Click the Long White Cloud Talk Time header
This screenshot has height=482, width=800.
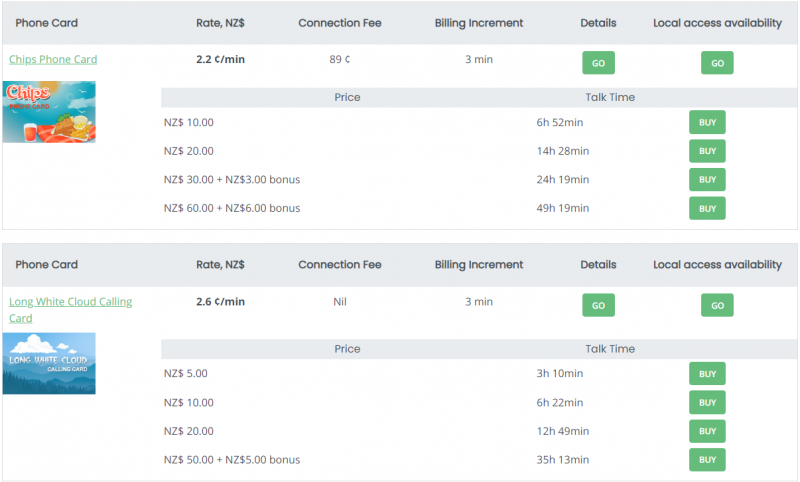[610, 349]
